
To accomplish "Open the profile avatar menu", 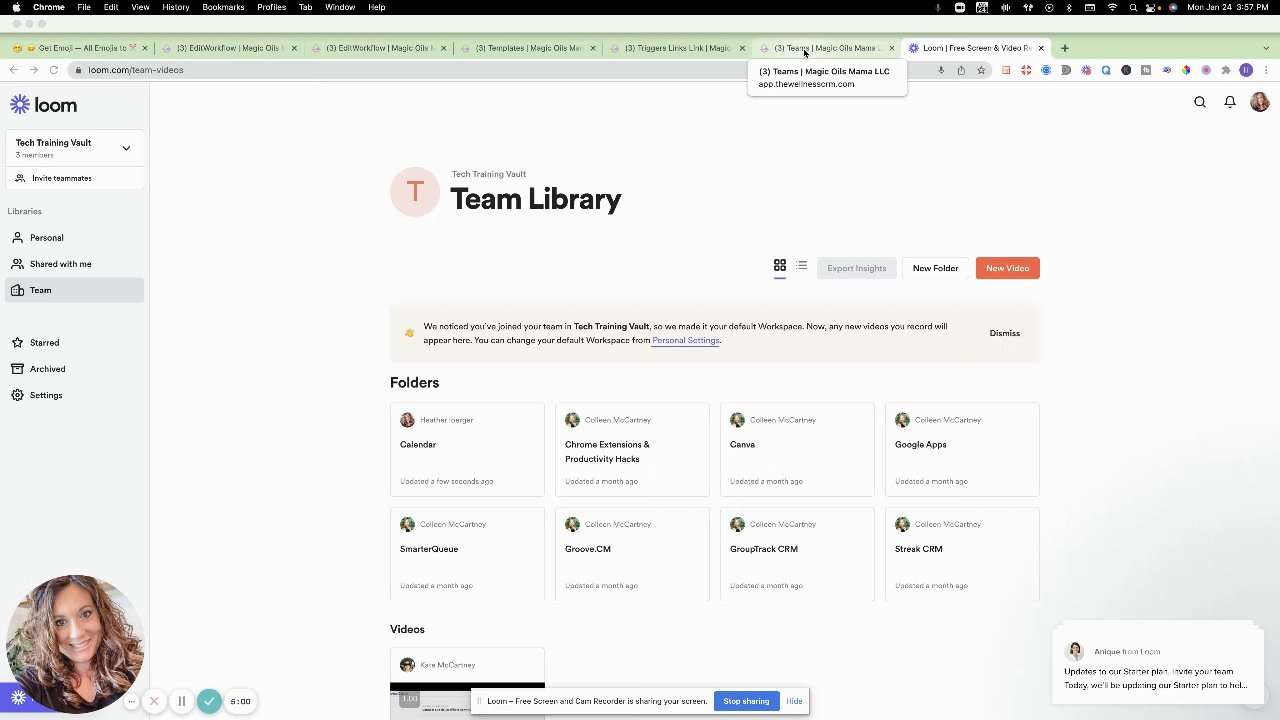I will tap(1259, 102).
